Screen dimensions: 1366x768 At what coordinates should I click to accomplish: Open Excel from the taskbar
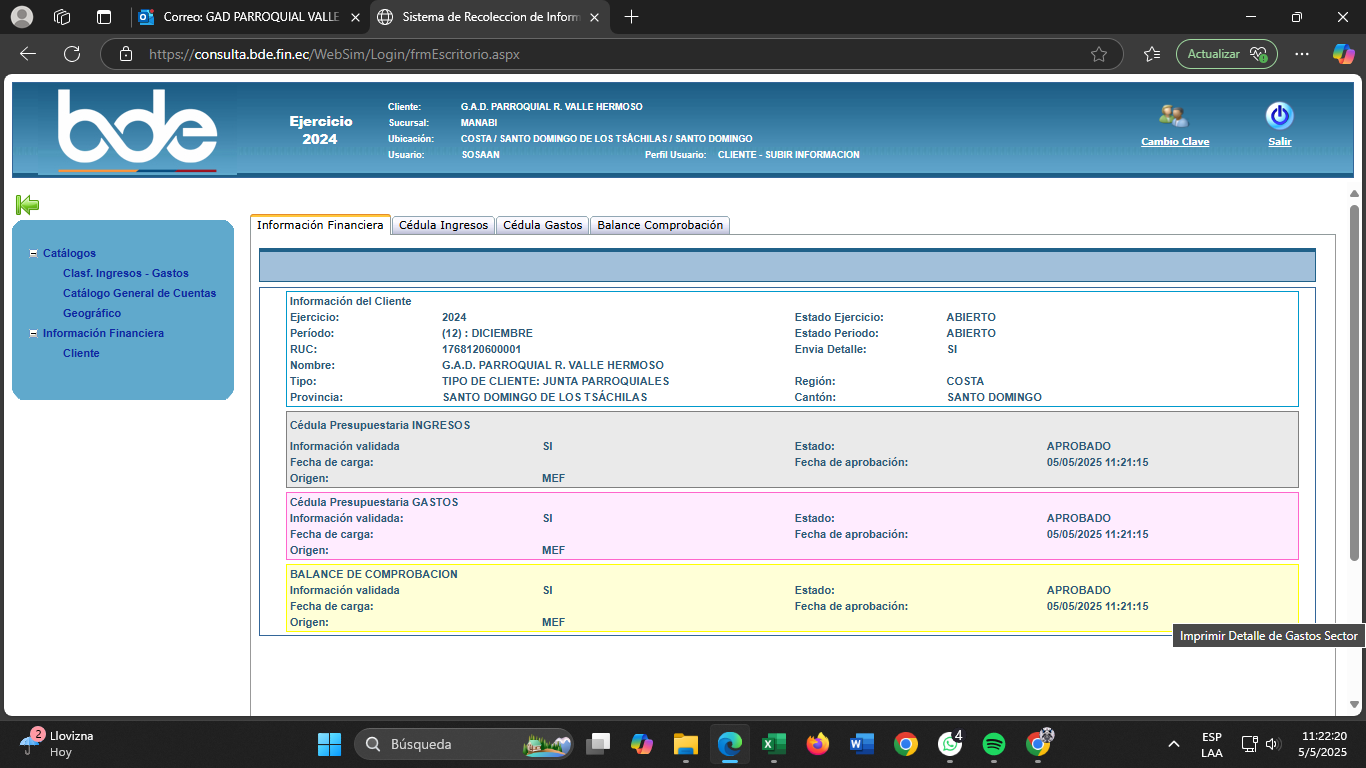pyautogui.click(x=773, y=744)
